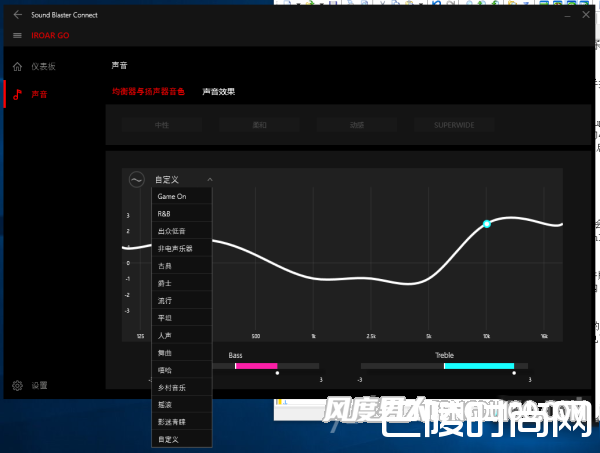
Task: Open the hamburger menu icon
Action: (x=17, y=36)
